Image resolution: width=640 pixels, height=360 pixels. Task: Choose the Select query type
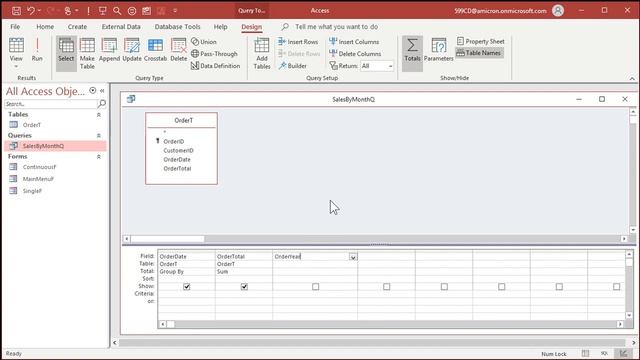(x=66, y=53)
